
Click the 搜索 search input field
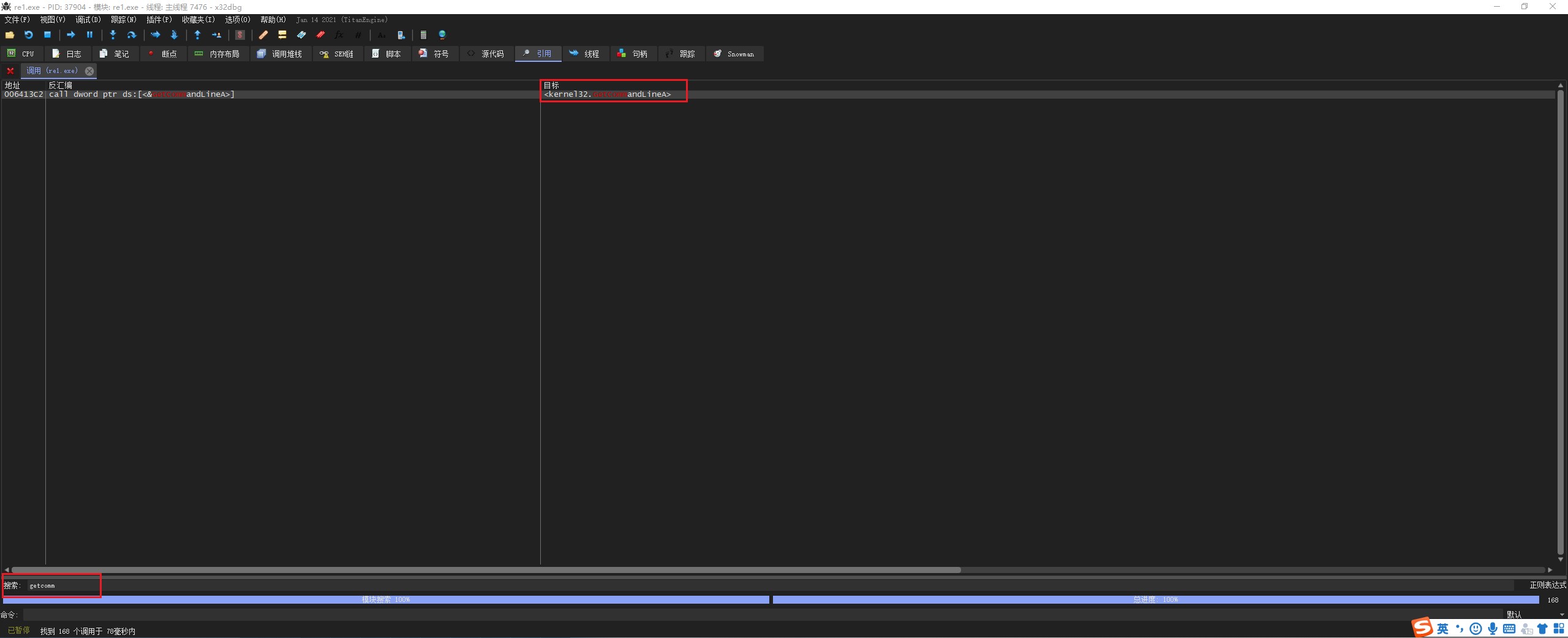[x=771, y=585]
